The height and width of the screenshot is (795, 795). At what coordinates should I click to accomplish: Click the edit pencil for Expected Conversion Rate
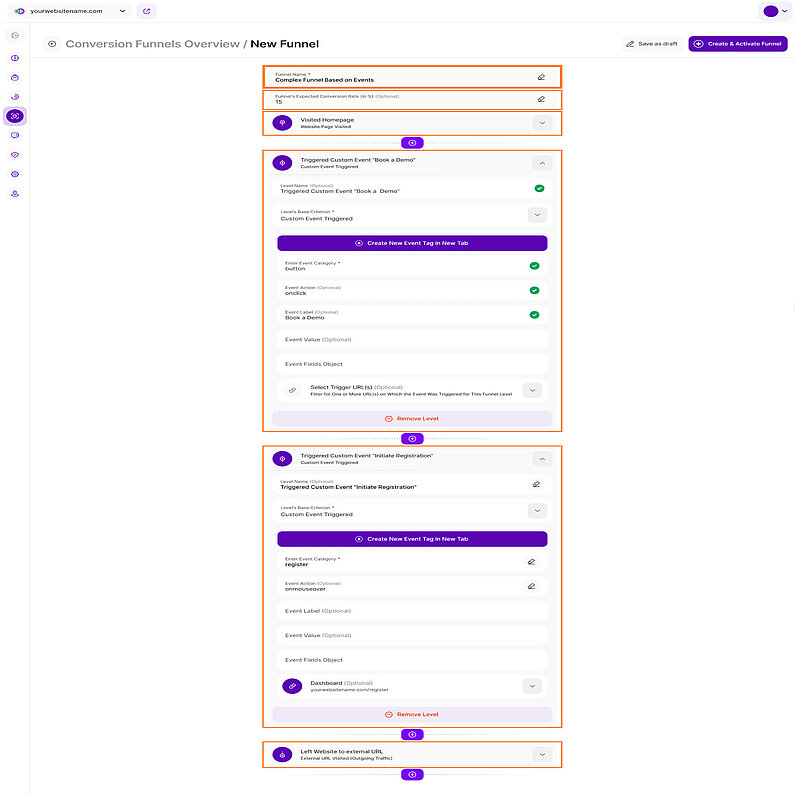click(541, 99)
